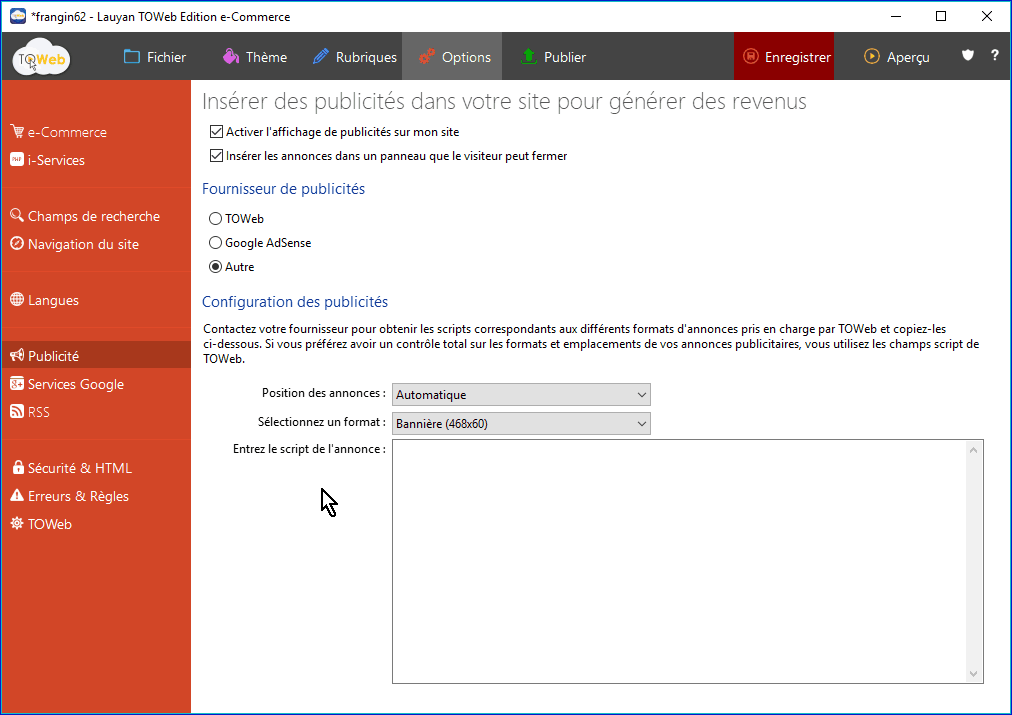Click the Champs de recherche magnifier icon
This screenshot has width=1012, height=715.
17,216
